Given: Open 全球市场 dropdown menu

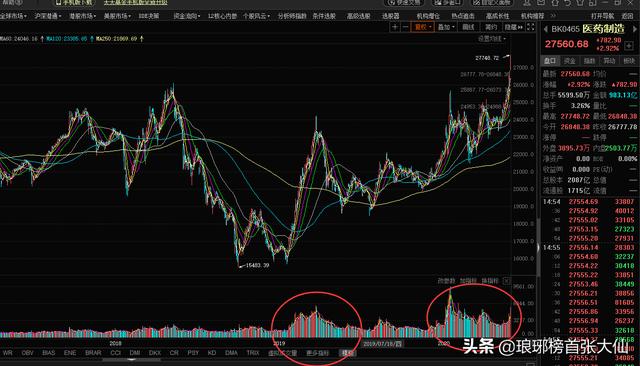Looking at the screenshot, I should pyautogui.click(x=13, y=16).
